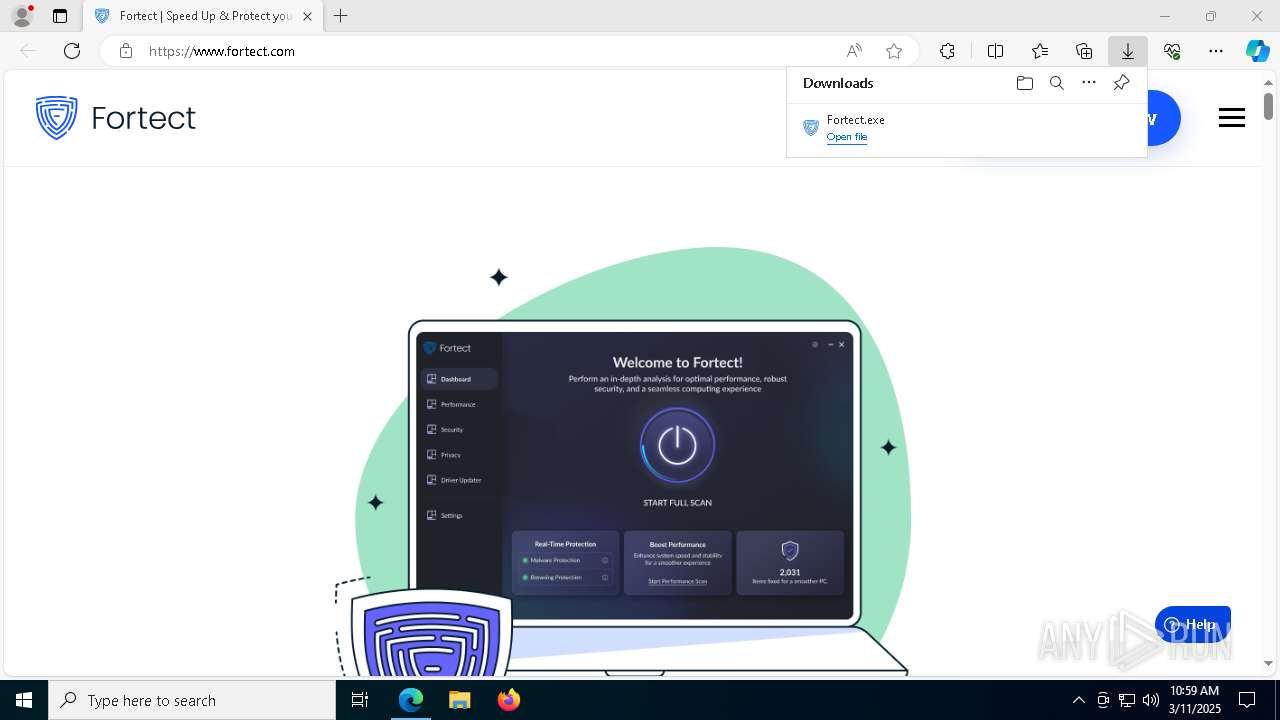Click the page vertical scrollbar thumb
Image resolution: width=1280 pixels, height=720 pixels.
(x=1268, y=106)
